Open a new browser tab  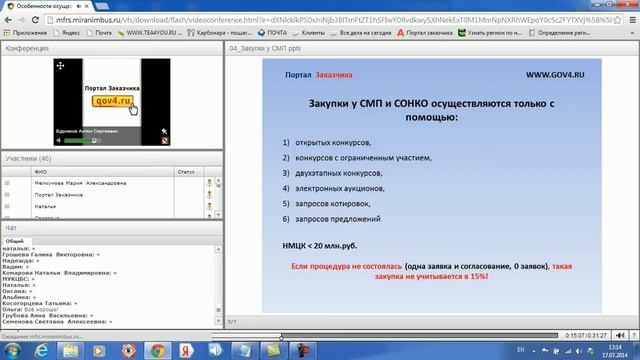click(102, 6)
